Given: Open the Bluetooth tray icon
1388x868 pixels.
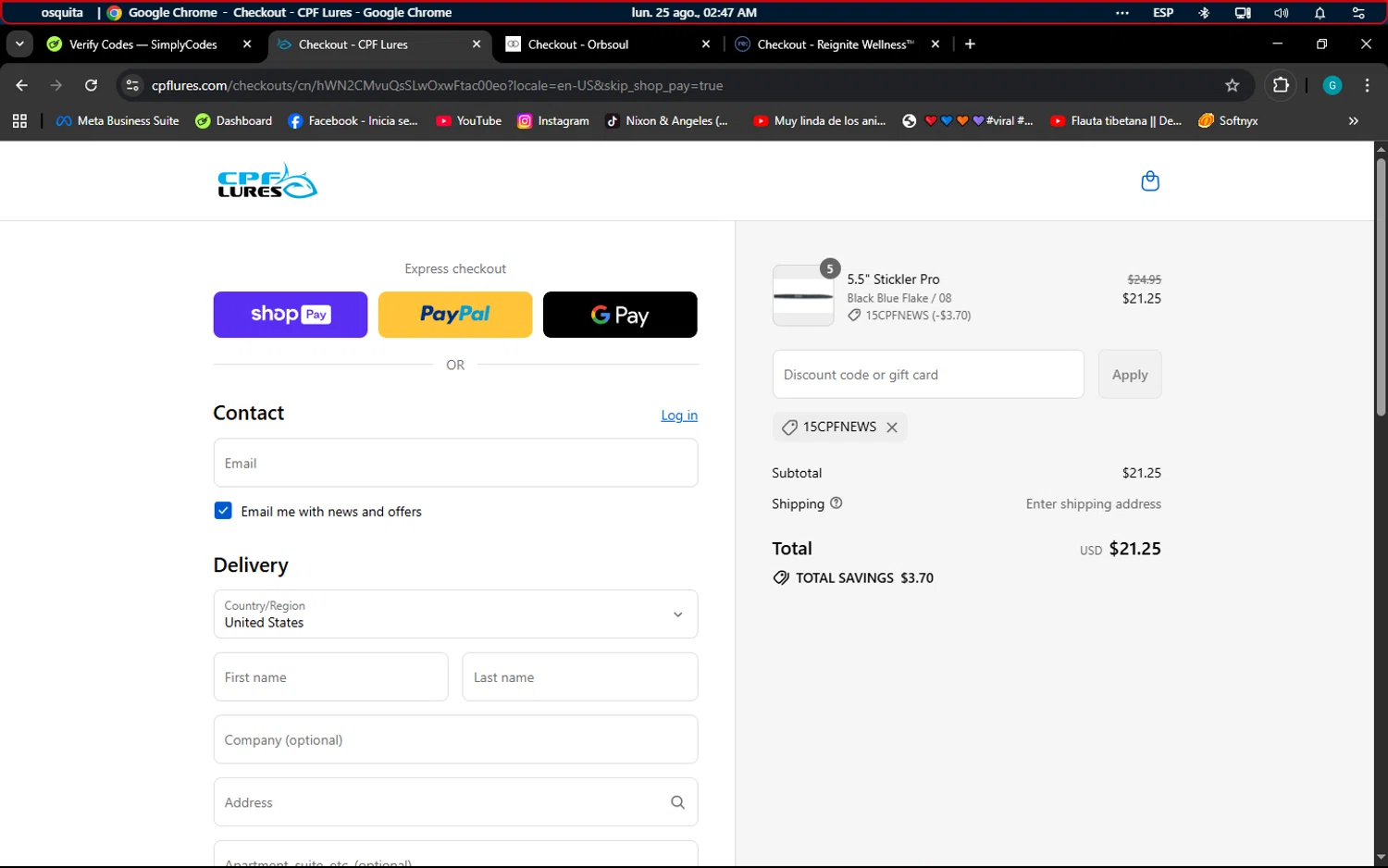Looking at the screenshot, I should tap(1204, 13).
